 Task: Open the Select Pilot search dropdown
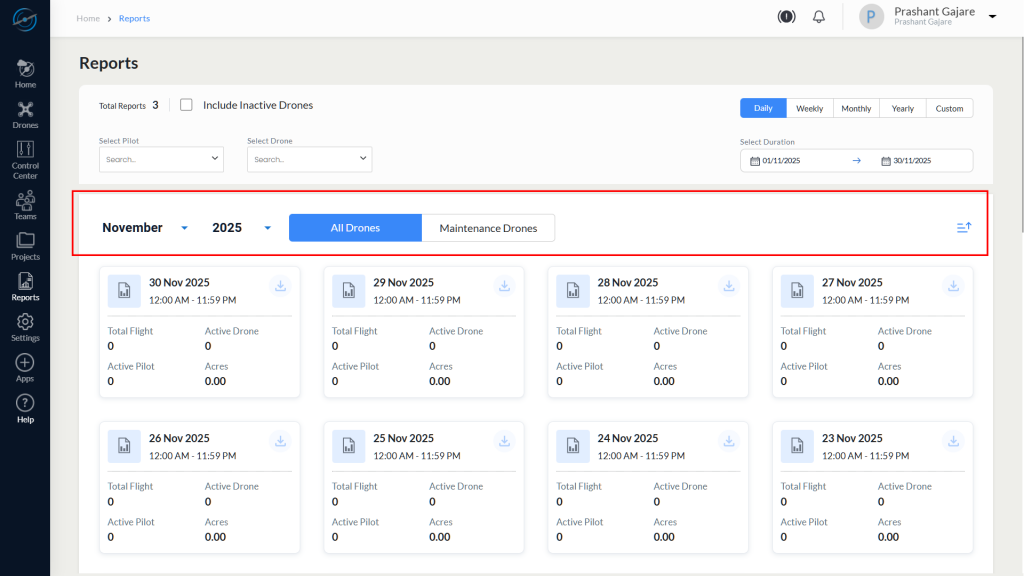tap(160, 159)
